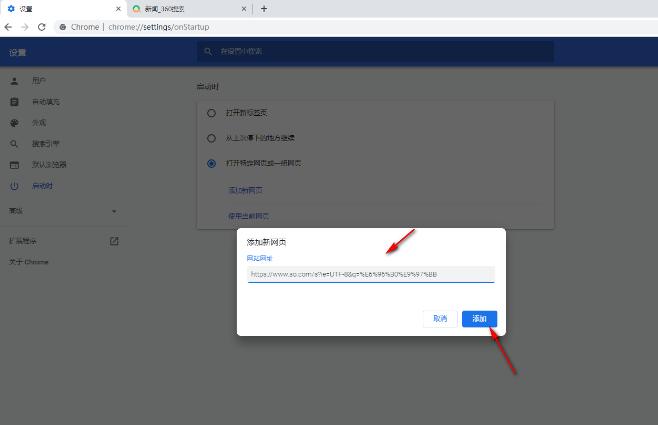Click the 取消 cancel button in dialog
The height and width of the screenshot is (425, 658).
(x=440, y=318)
